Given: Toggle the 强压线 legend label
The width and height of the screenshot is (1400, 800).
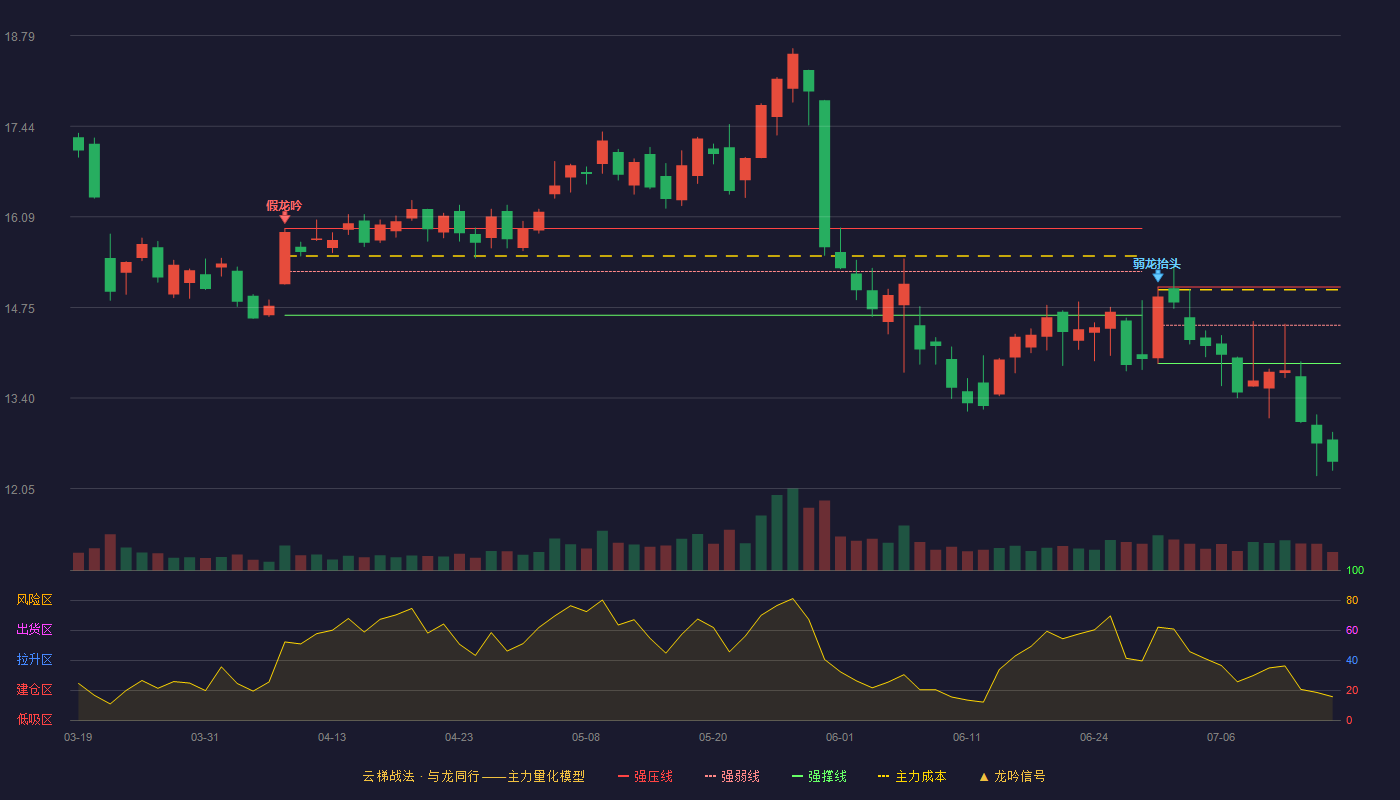Looking at the screenshot, I should click(653, 777).
